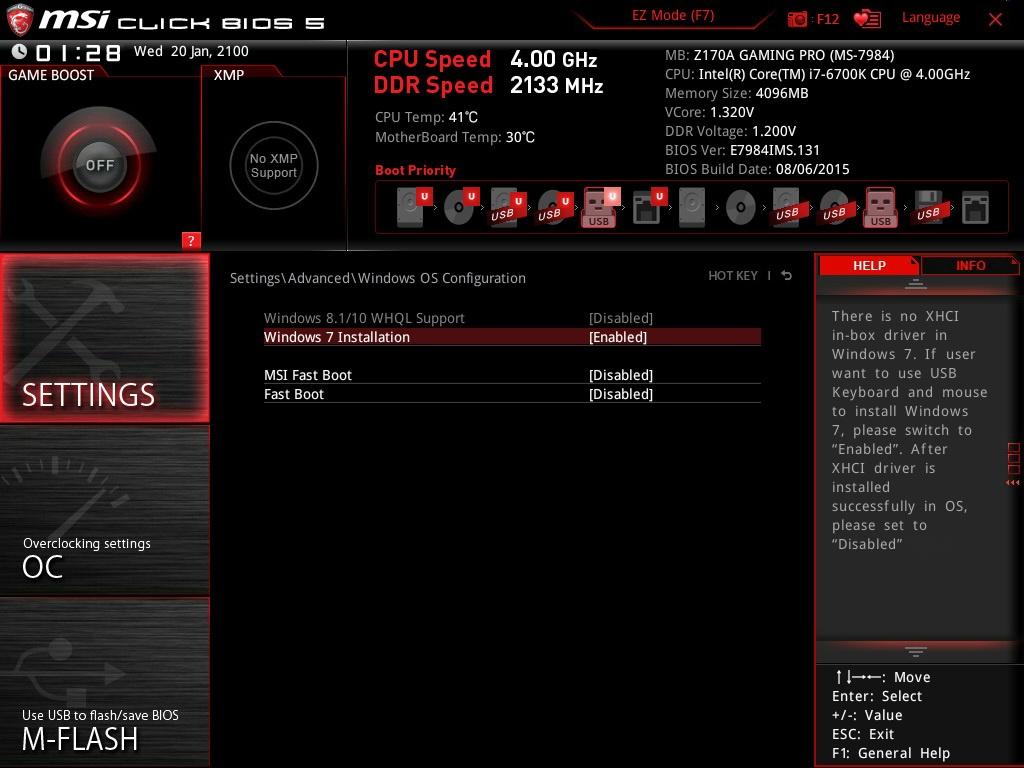The image size is (1024, 768).
Task: Switch to the INFO tab
Action: click(969, 265)
